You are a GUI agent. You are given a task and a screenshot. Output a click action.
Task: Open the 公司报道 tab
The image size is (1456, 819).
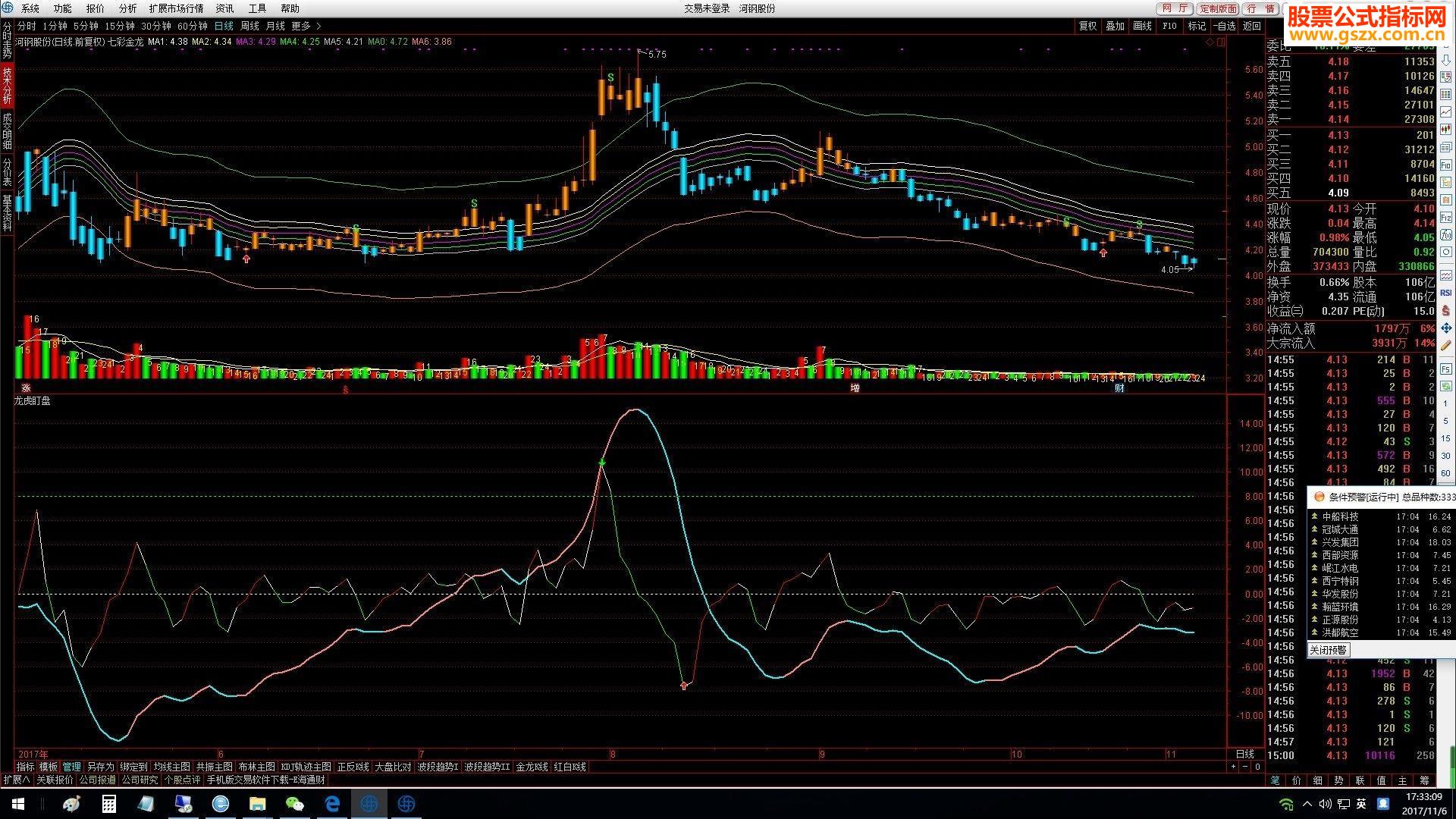click(97, 780)
